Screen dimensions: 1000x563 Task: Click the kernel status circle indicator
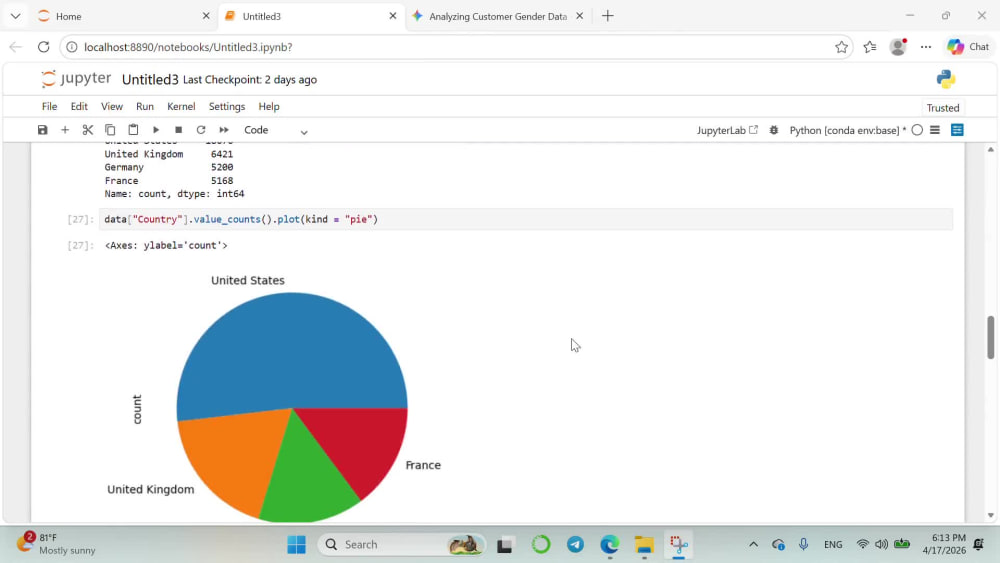pyautogui.click(x=917, y=130)
